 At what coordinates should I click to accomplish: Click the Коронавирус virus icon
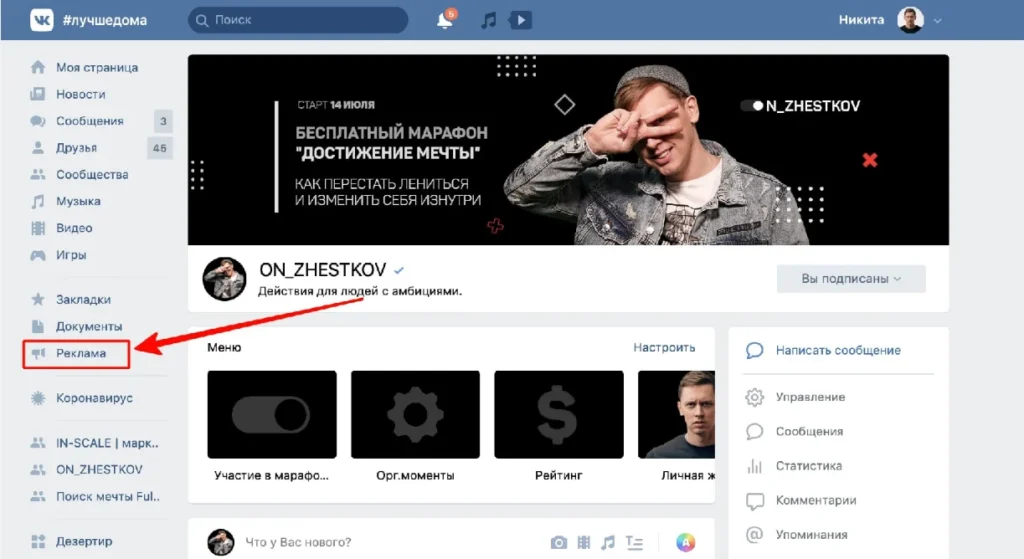38,398
